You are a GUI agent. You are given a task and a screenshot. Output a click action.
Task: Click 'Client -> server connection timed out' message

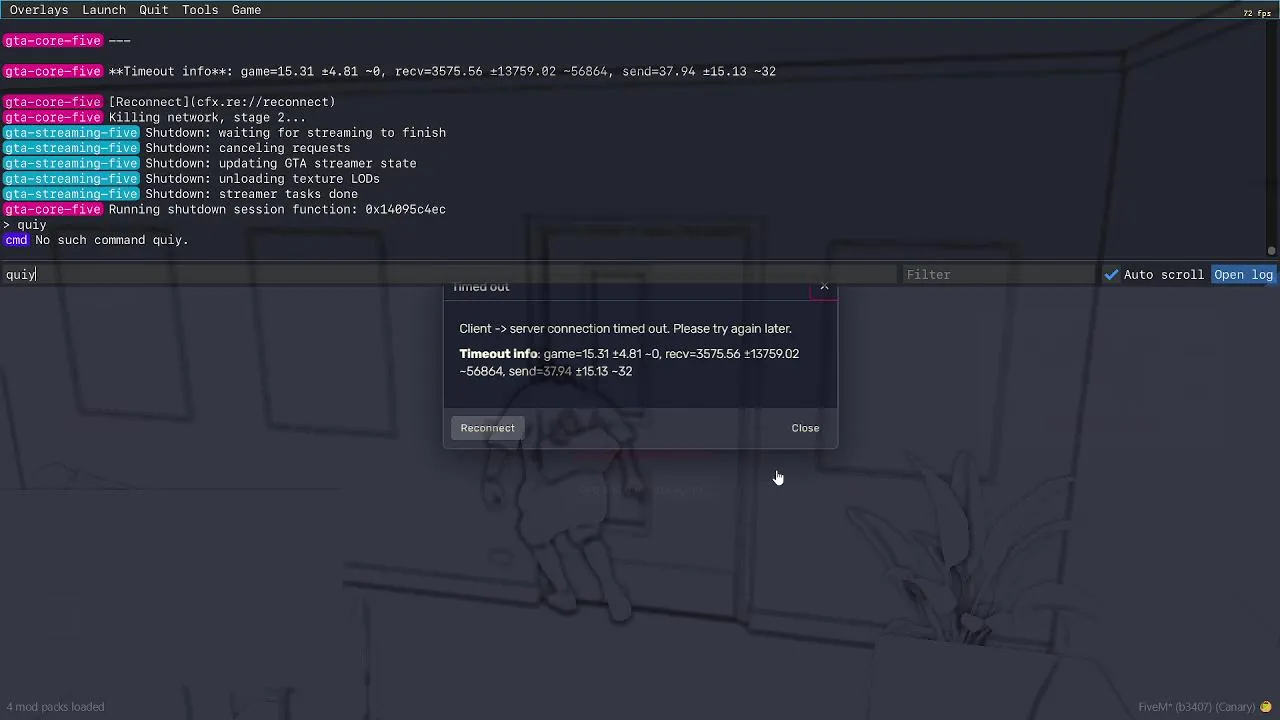(625, 329)
